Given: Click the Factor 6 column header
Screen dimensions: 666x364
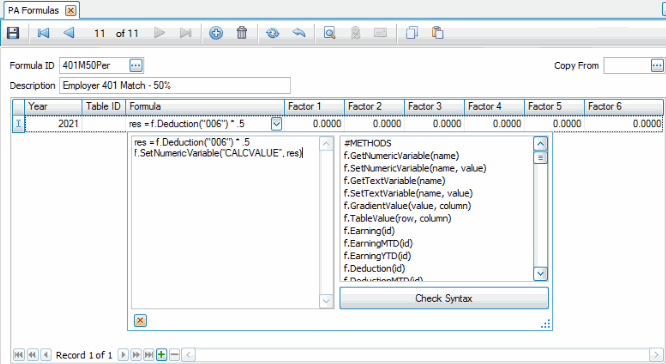Looking at the screenshot, I should (624, 106).
